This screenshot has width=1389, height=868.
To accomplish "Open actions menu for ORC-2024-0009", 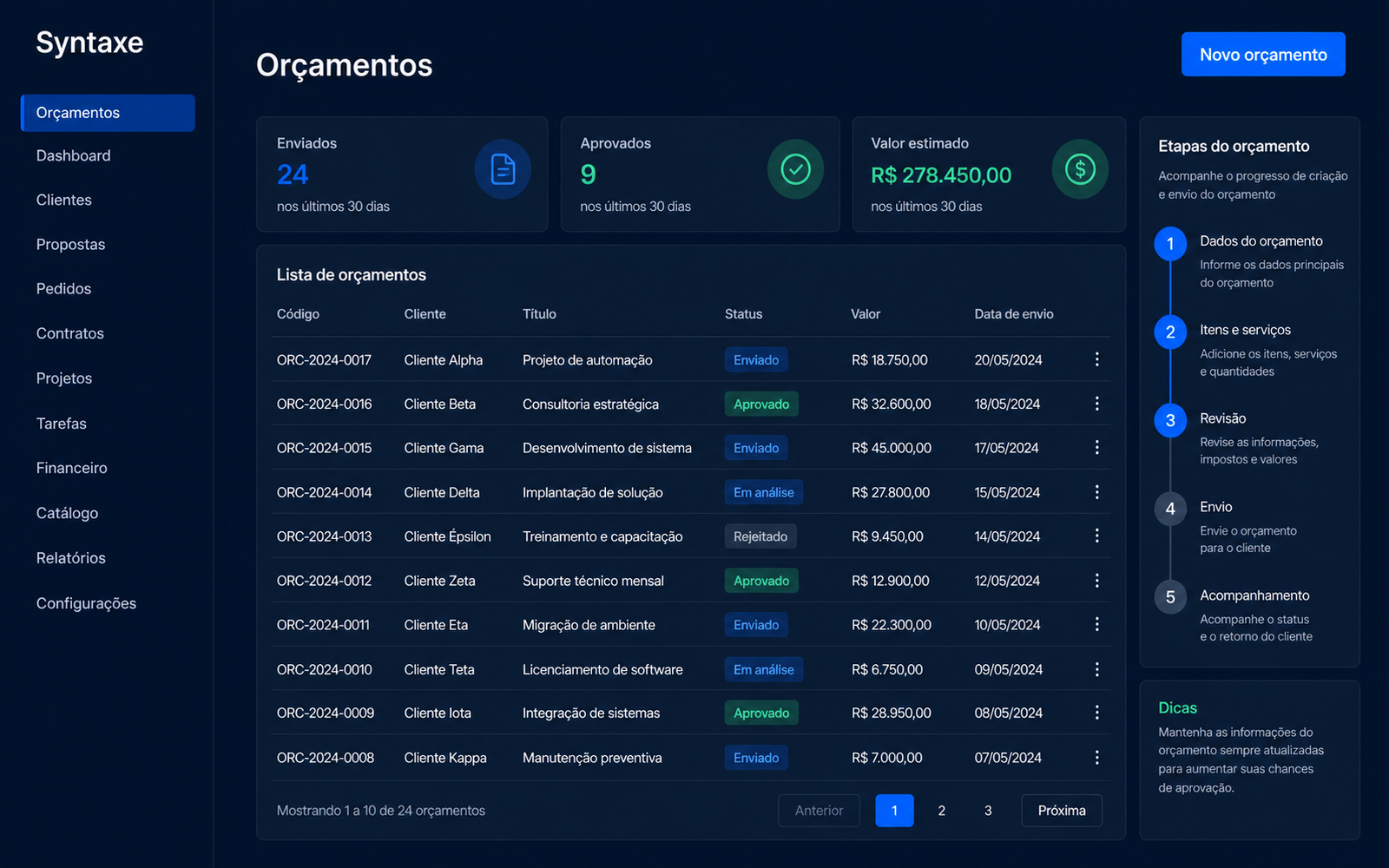I will coord(1097,713).
